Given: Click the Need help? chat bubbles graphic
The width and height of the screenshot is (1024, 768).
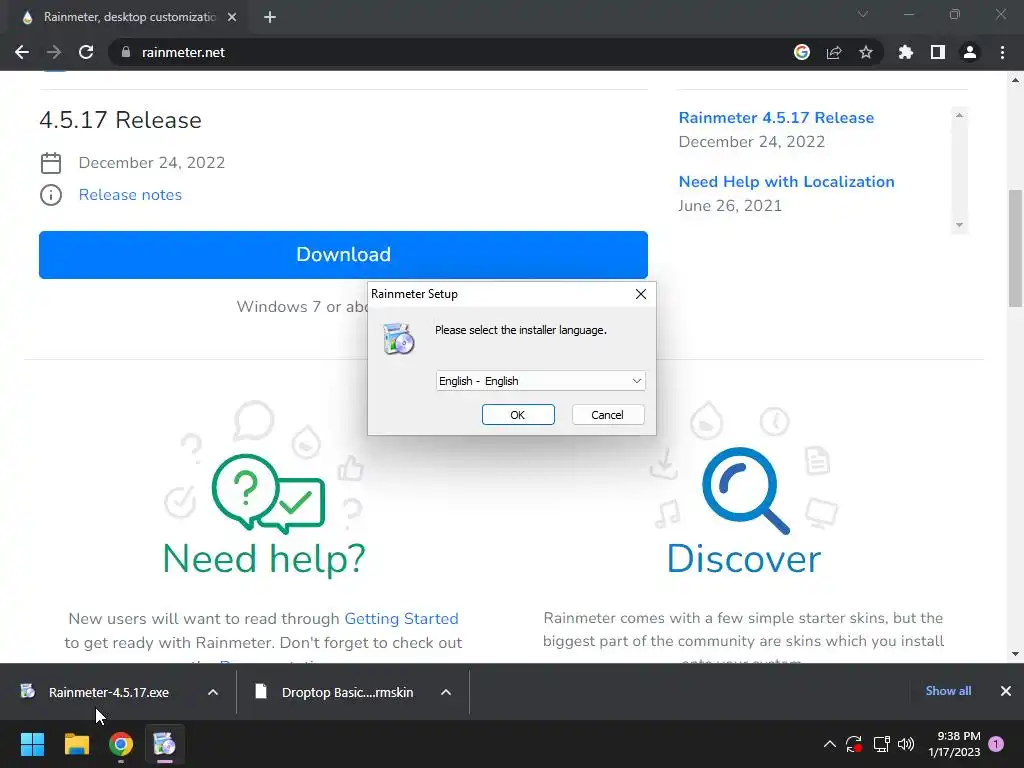Looking at the screenshot, I should (268, 493).
